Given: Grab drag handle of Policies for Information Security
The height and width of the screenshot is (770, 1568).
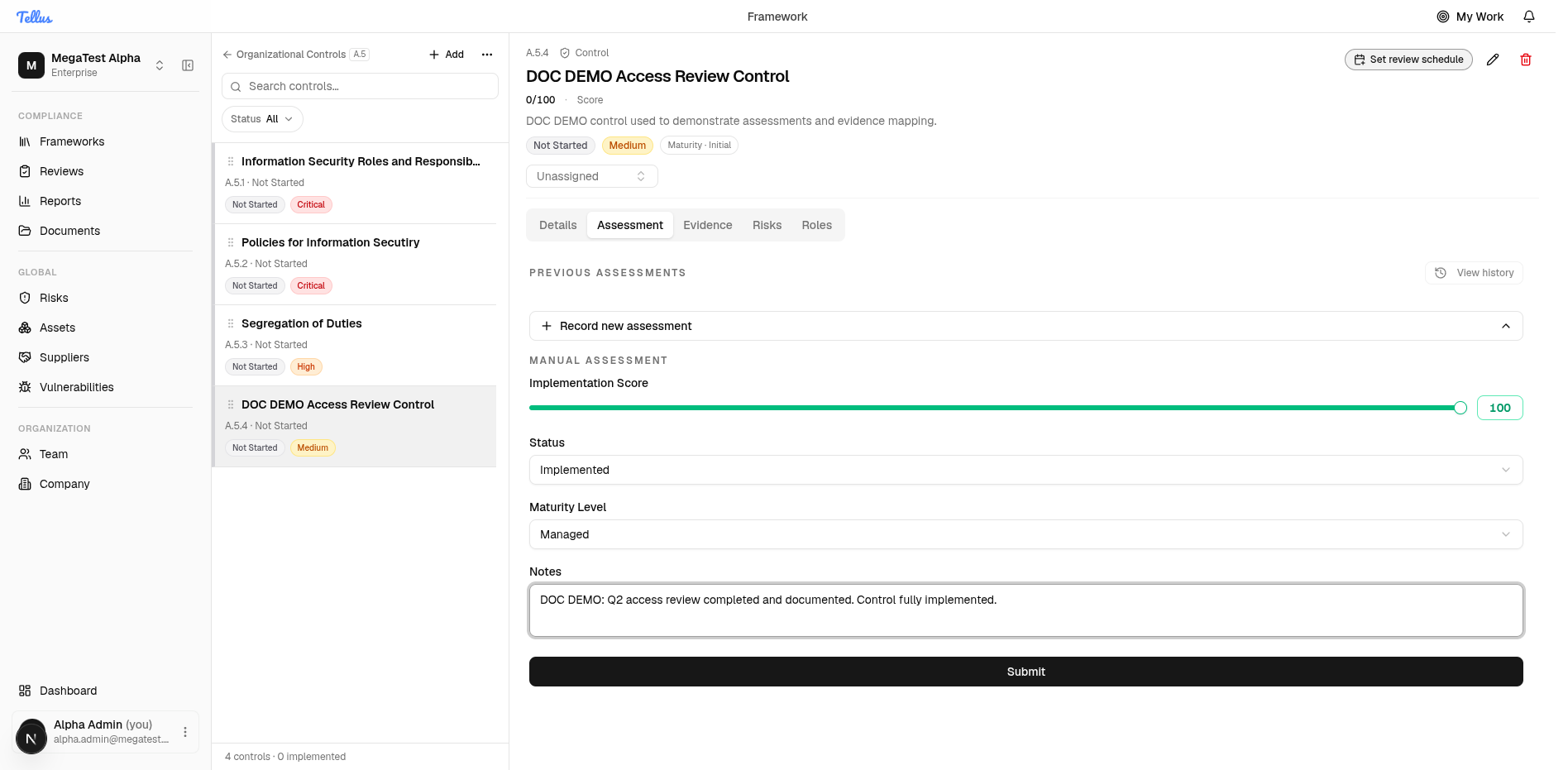Looking at the screenshot, I should tap(231, 242).
